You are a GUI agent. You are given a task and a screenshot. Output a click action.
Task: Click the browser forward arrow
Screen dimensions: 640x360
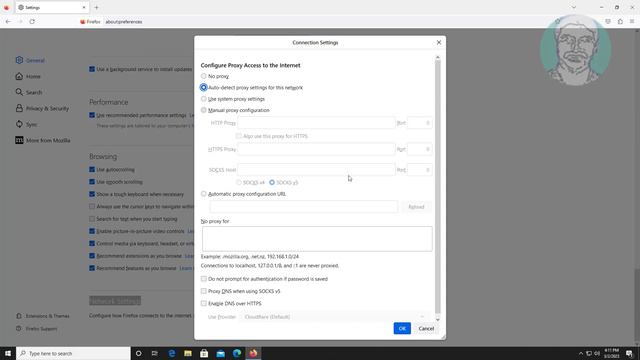(20, 22)
